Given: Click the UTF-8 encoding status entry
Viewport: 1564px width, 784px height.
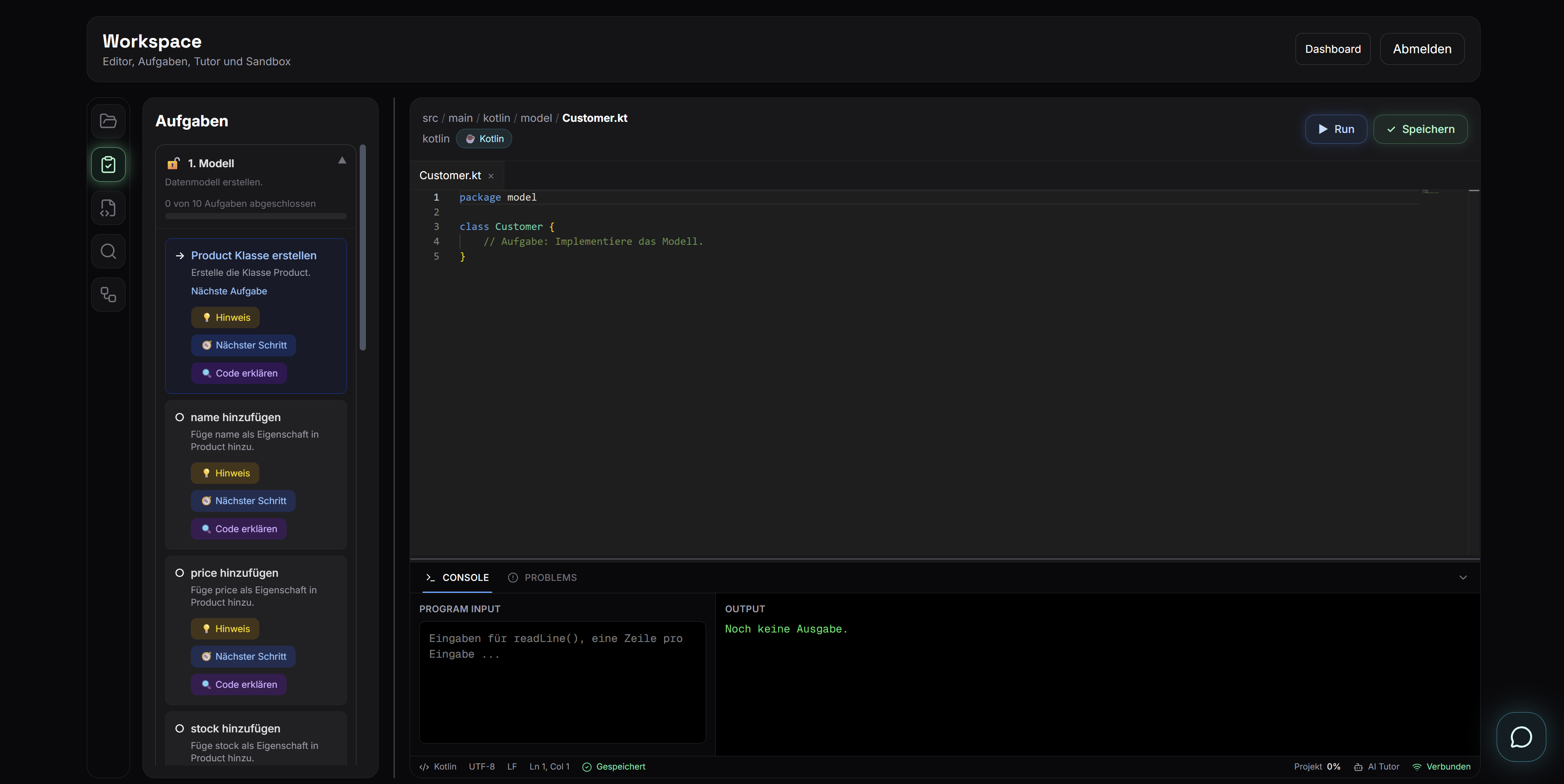Looking at the screenshot, I should point(482,766).
